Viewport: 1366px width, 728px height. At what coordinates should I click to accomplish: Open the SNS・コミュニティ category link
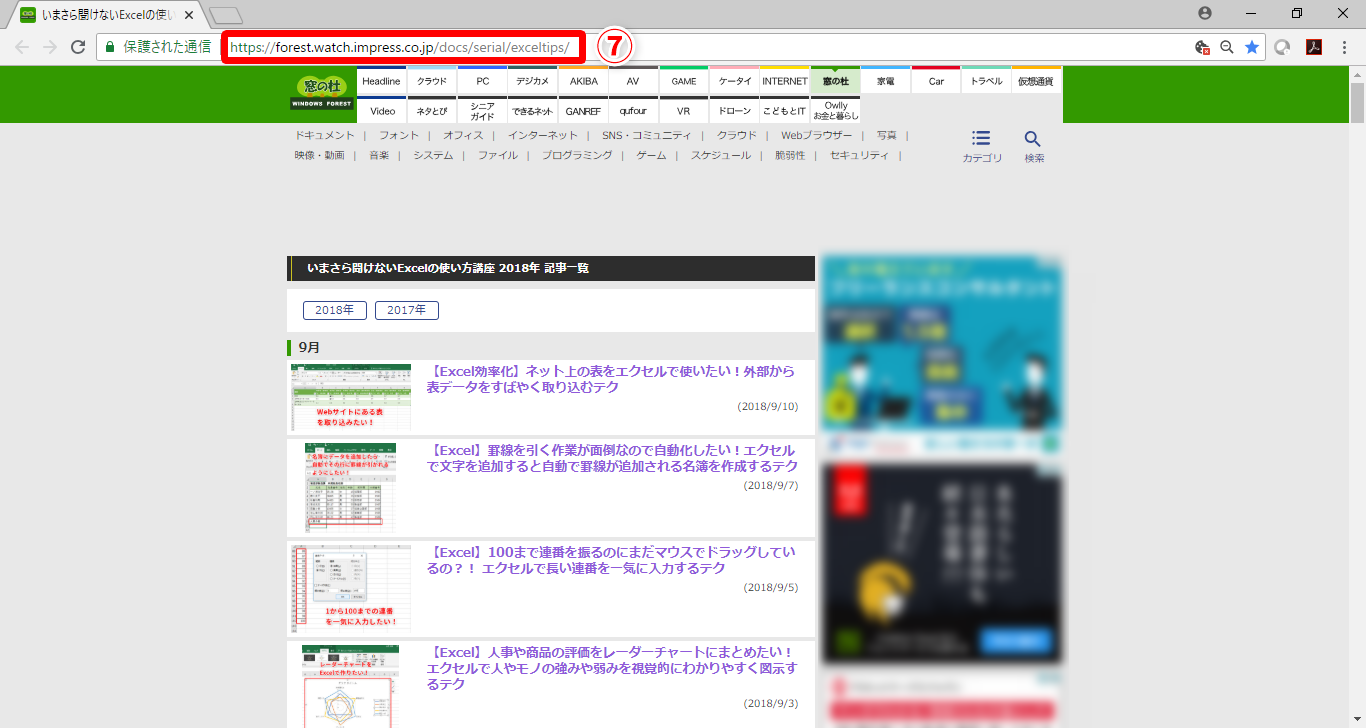point(646,135)
